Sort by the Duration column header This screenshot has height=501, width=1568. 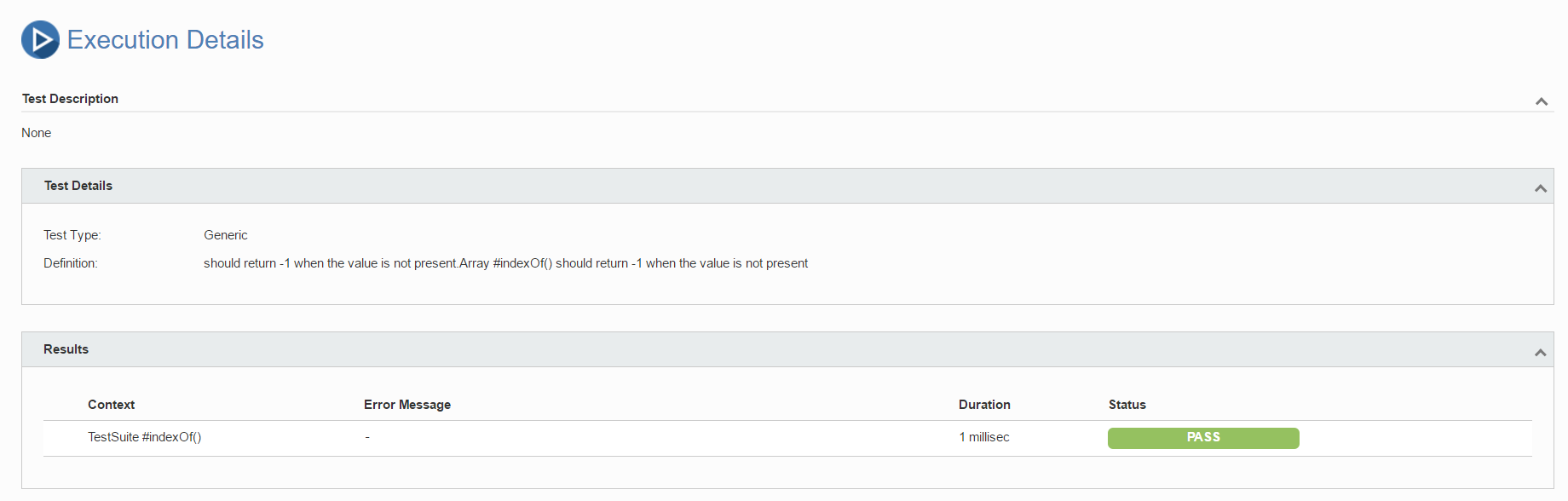(x=984, y=405)
